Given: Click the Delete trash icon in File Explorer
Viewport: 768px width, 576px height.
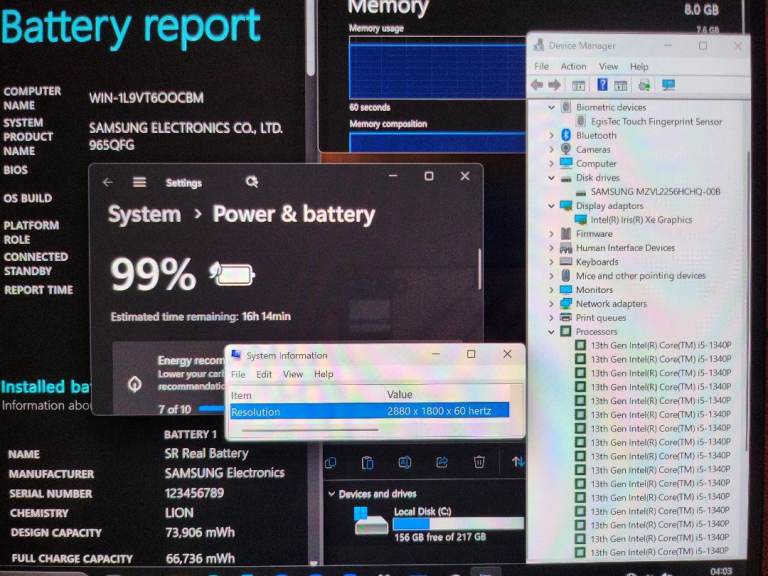Looking at the screenshot, I should [479, 462].
